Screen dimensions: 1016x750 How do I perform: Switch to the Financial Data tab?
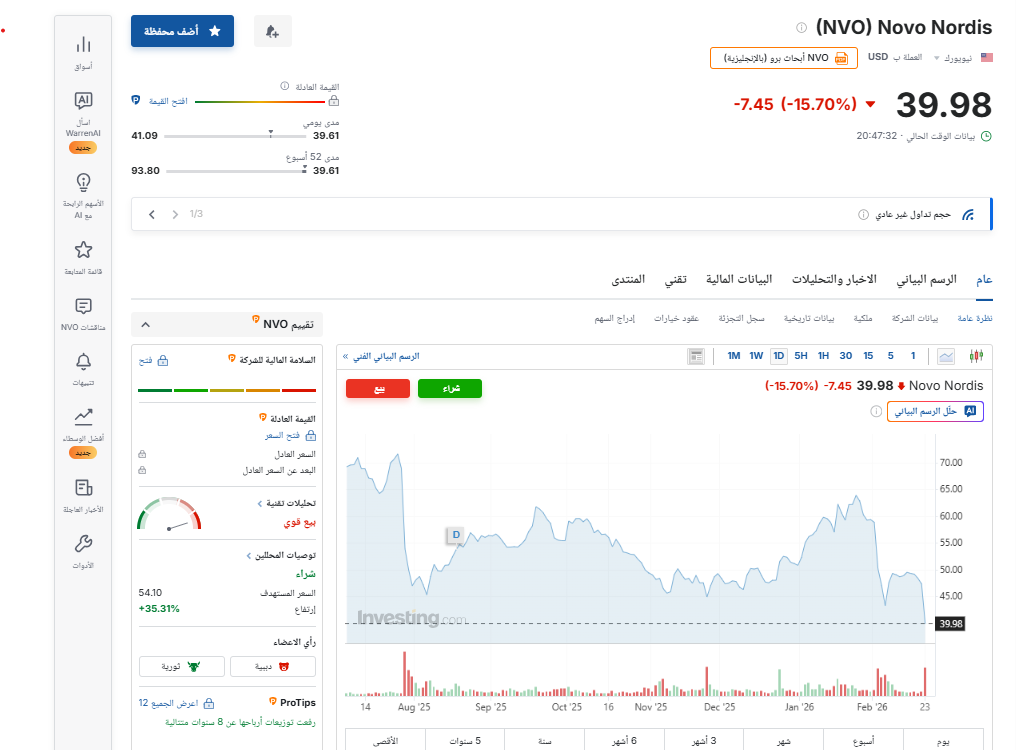[x=740, y=279]
